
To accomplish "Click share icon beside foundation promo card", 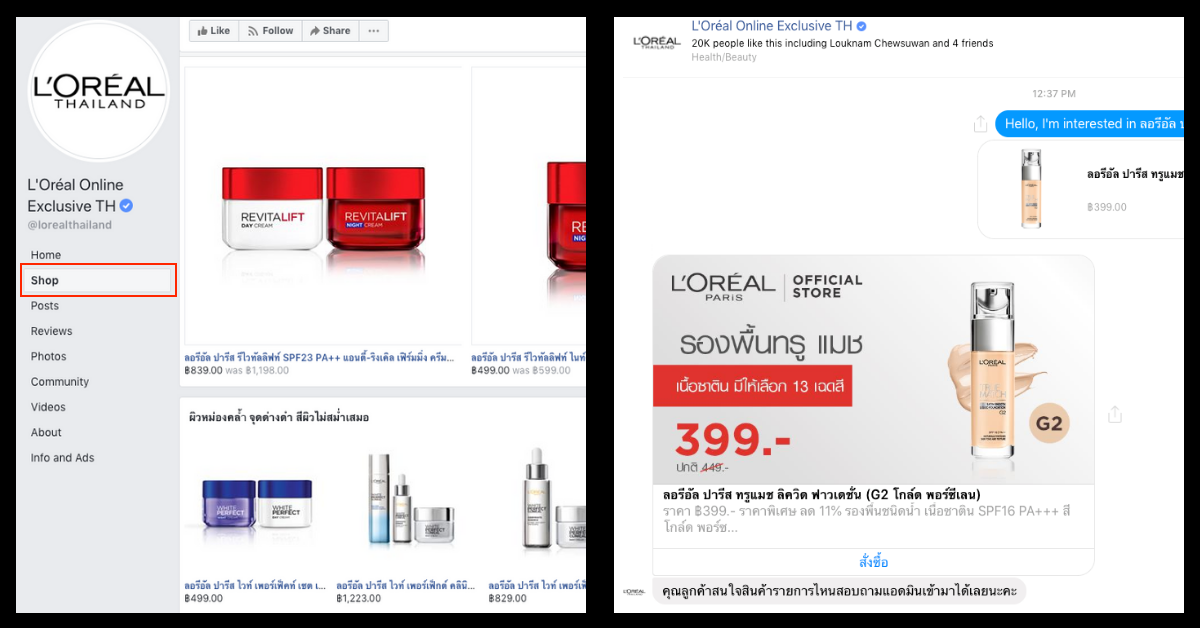I will click(x=1115, y=414).
